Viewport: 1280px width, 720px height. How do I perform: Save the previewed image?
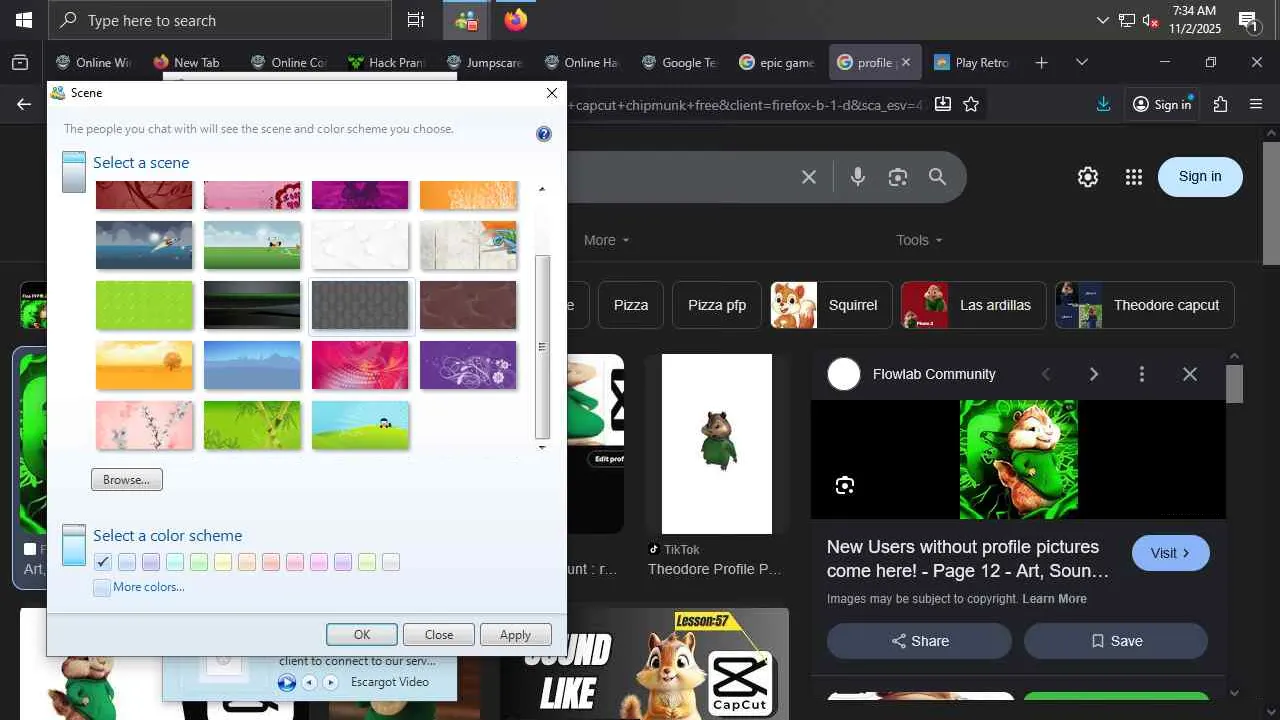point(1116,641)
